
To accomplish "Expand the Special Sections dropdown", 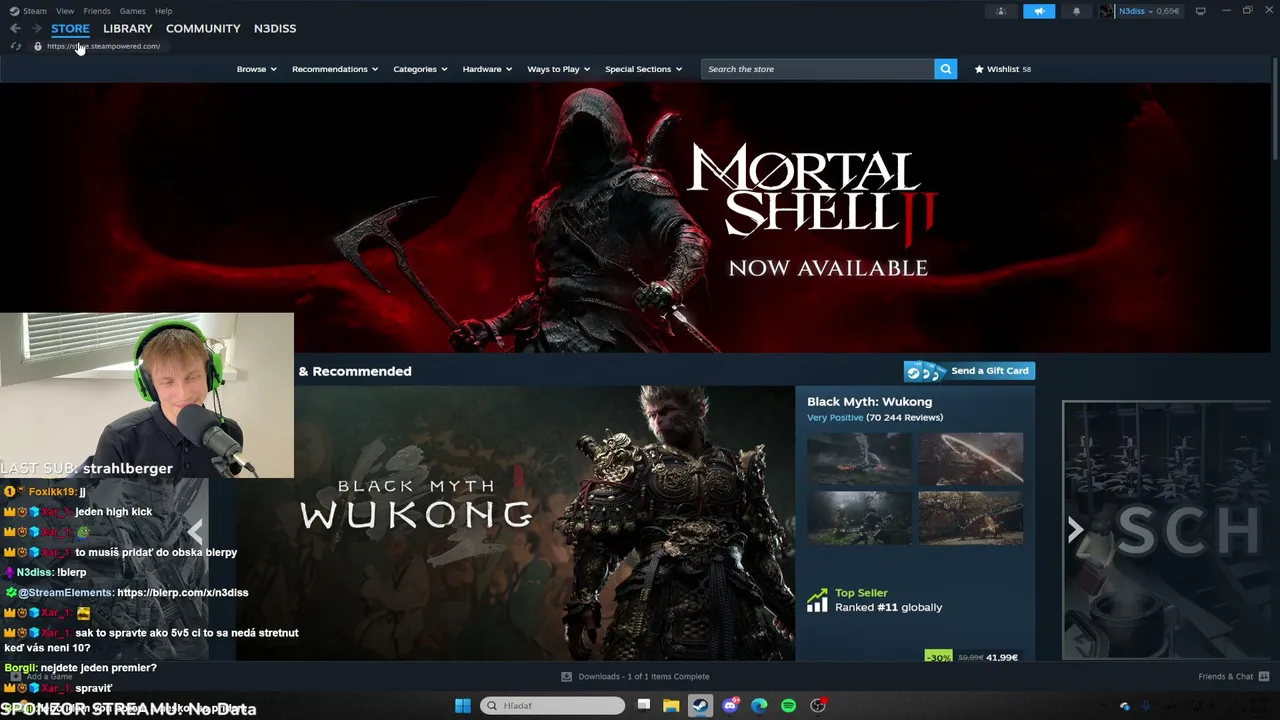I will pyautogui.click(x=643, y=69).
